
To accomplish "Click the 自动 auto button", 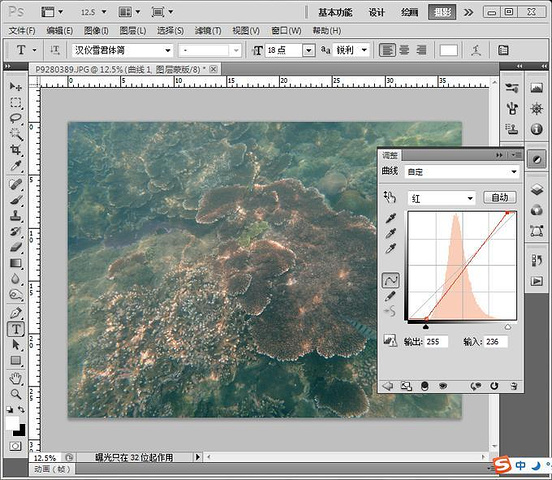I will [x=500, y=197].
